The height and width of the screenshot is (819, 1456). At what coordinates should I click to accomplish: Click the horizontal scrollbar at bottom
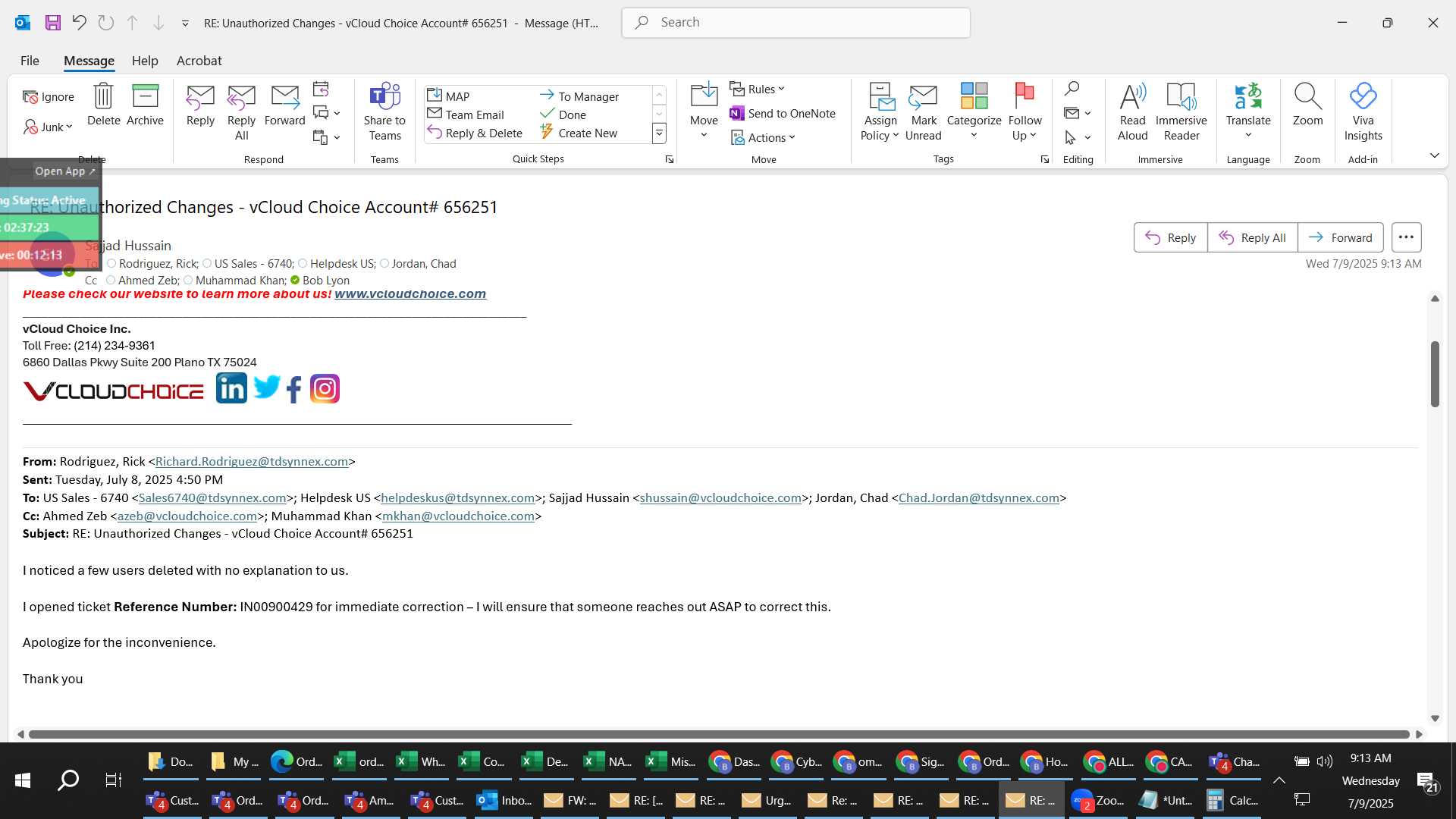click(719, 734)
